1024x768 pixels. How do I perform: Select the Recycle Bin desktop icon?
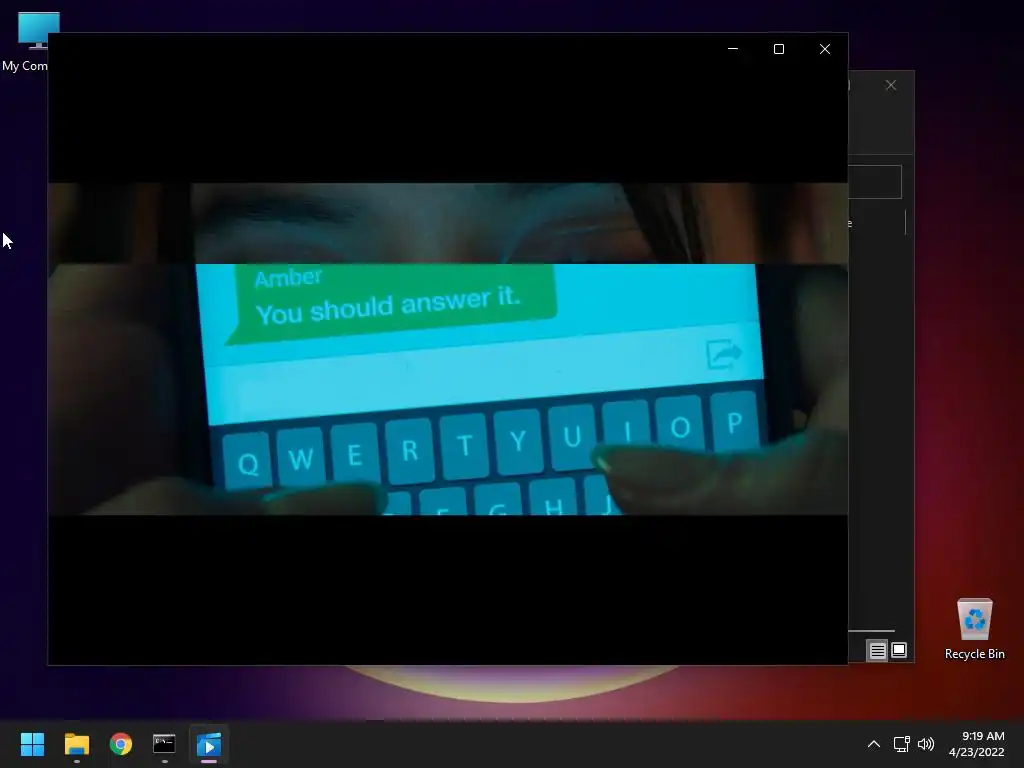tap(974, 628)
